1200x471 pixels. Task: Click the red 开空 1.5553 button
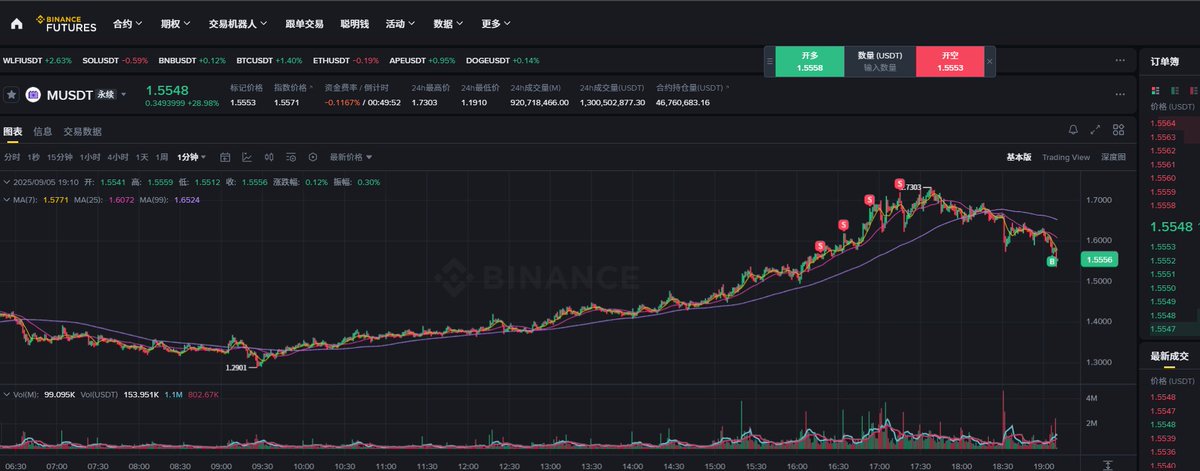[x=949, y=61]
